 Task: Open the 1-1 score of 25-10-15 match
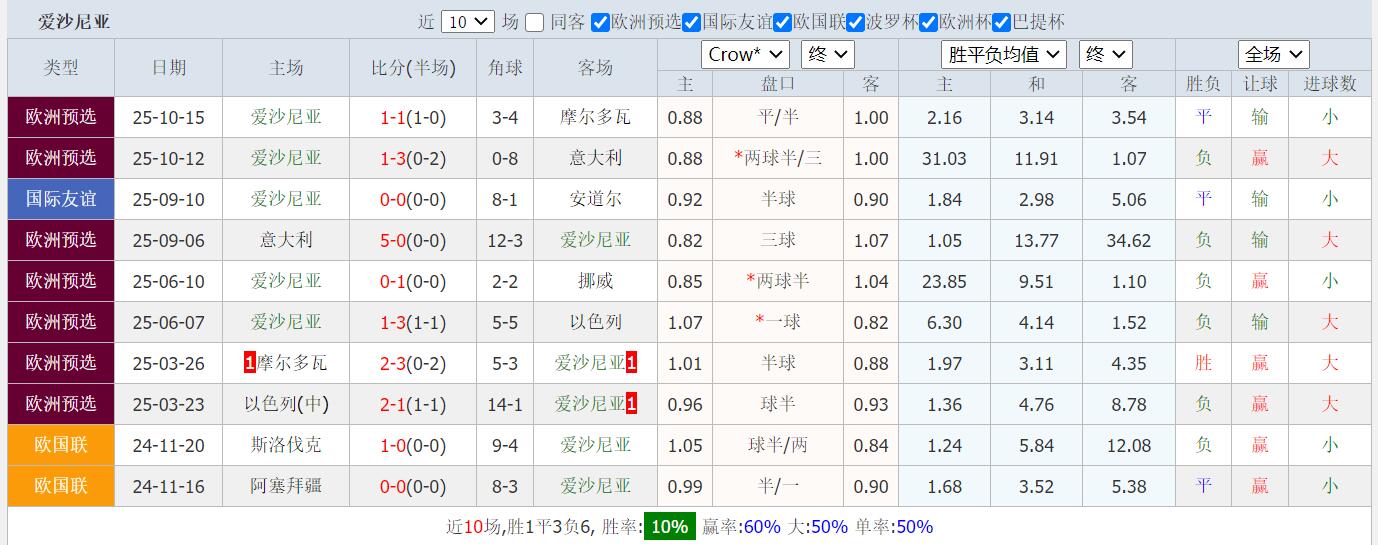point(392,118)
